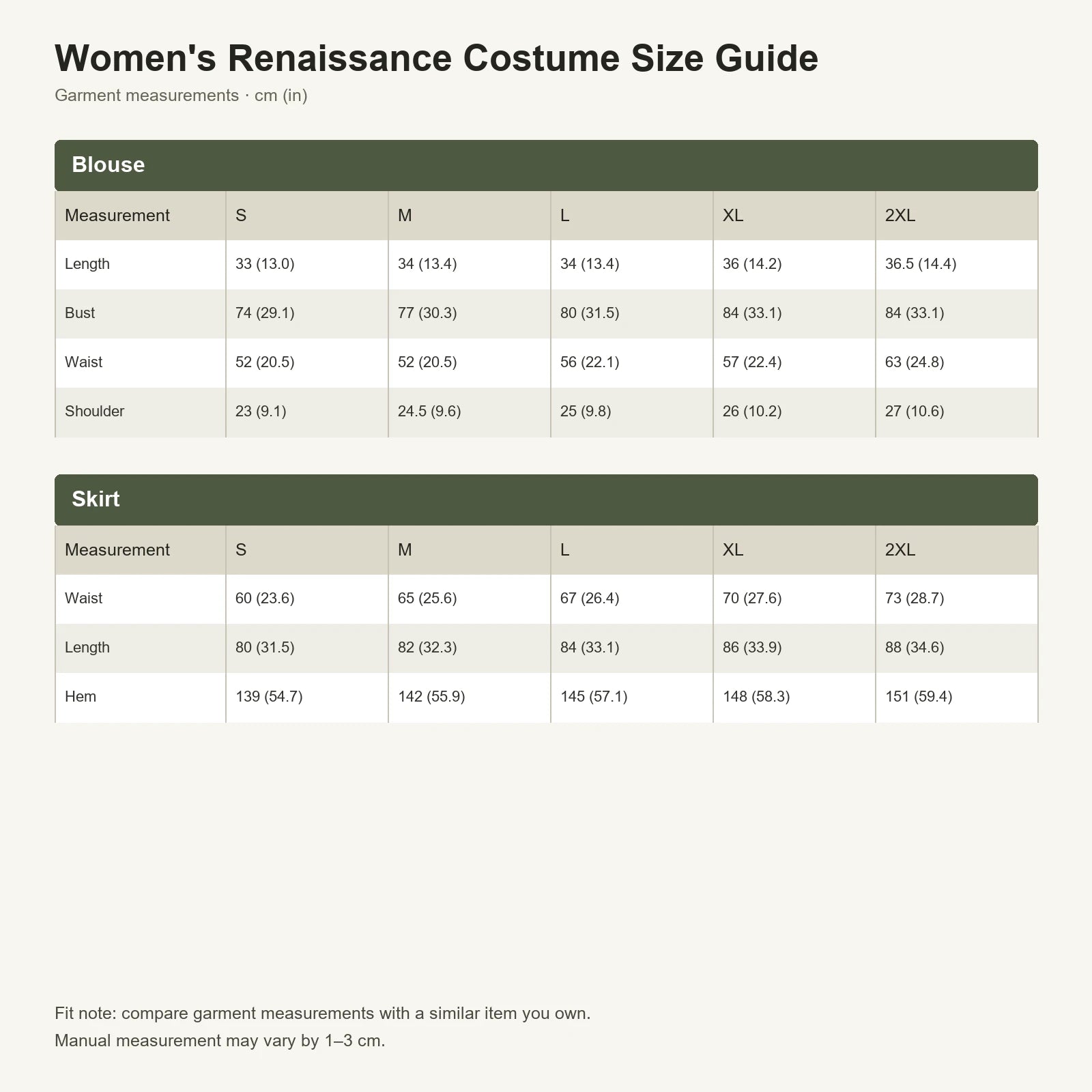Click the XL column header in Skirt table
1092x1092 pixels.
tap(733, 550)
